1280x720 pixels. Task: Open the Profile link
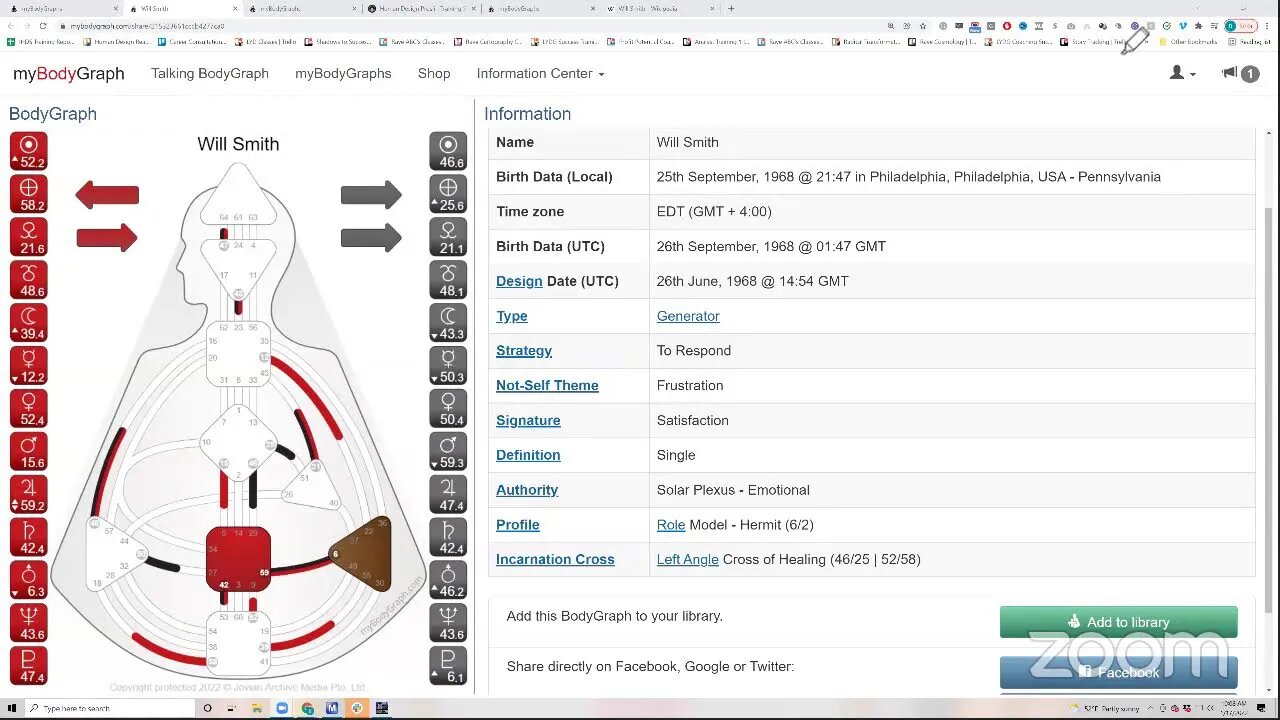click(518, 525)
